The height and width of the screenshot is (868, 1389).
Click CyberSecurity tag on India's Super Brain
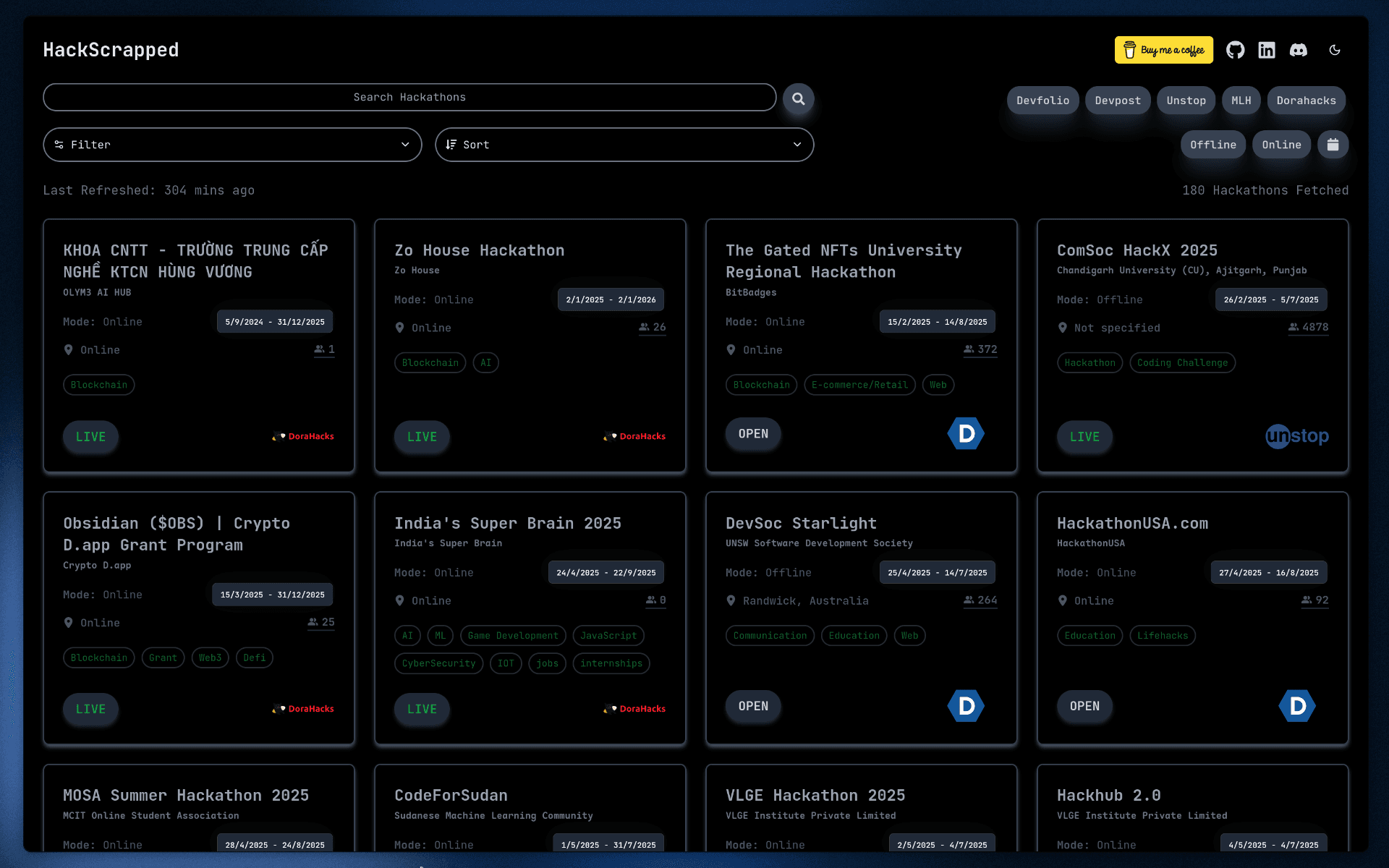(x=438, y=663)
